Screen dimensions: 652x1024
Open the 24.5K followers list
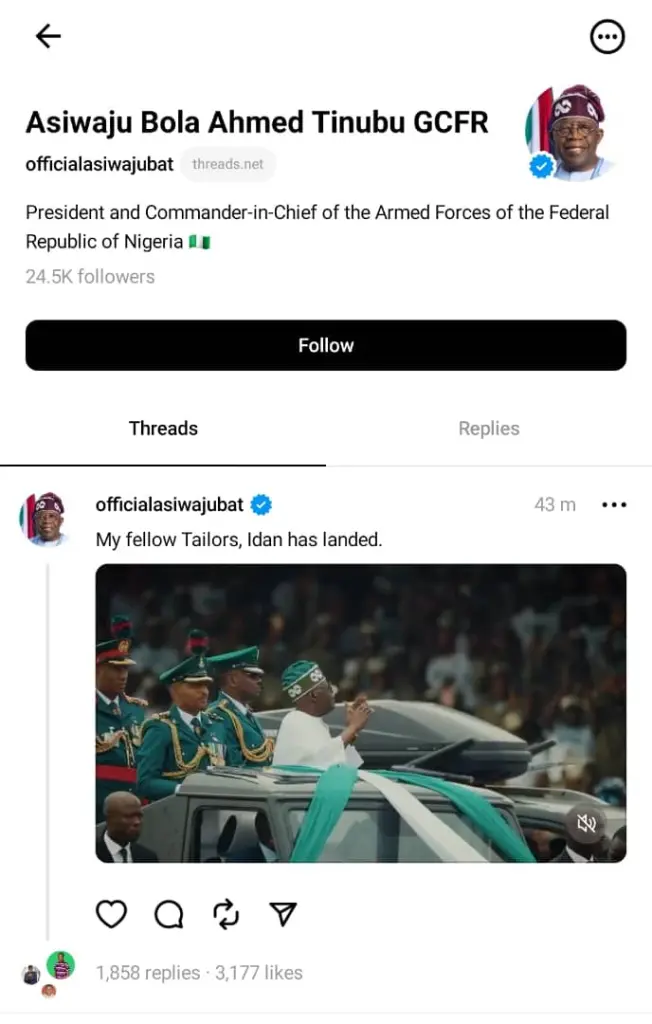89,277
